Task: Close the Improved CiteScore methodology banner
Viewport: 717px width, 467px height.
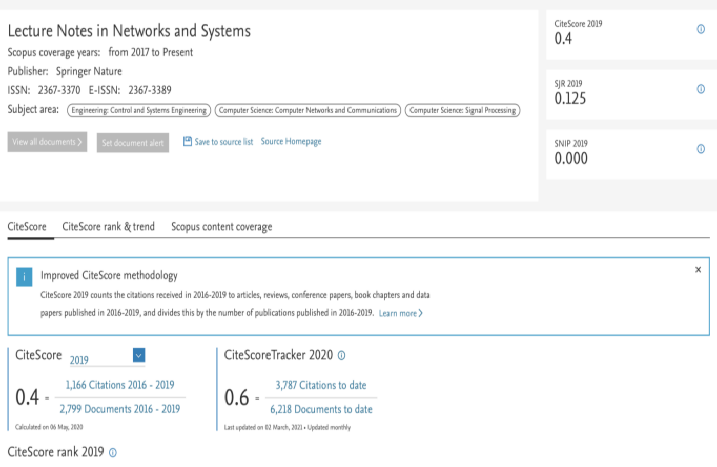Action: (x=698, y=270)
